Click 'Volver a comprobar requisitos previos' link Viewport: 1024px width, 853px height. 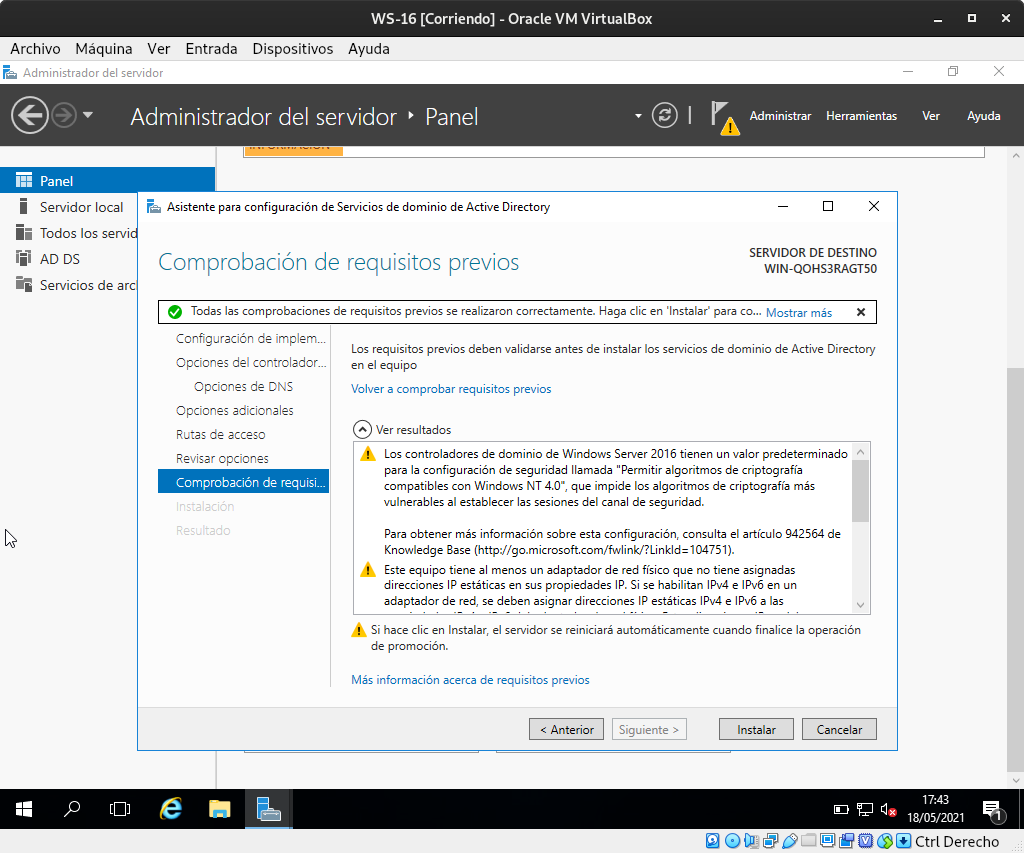coord(451,389)
